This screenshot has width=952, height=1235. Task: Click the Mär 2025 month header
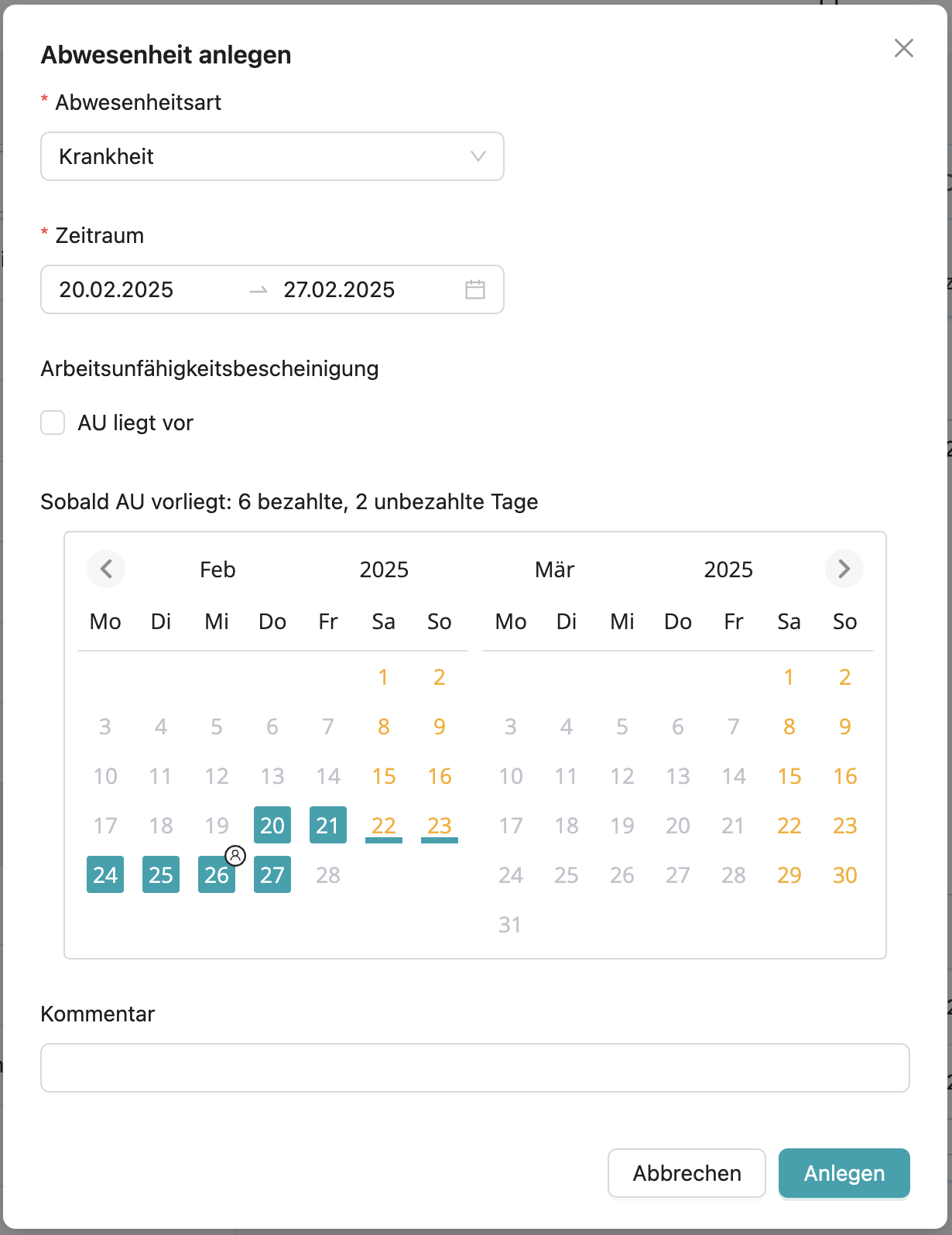pos(554,570)
